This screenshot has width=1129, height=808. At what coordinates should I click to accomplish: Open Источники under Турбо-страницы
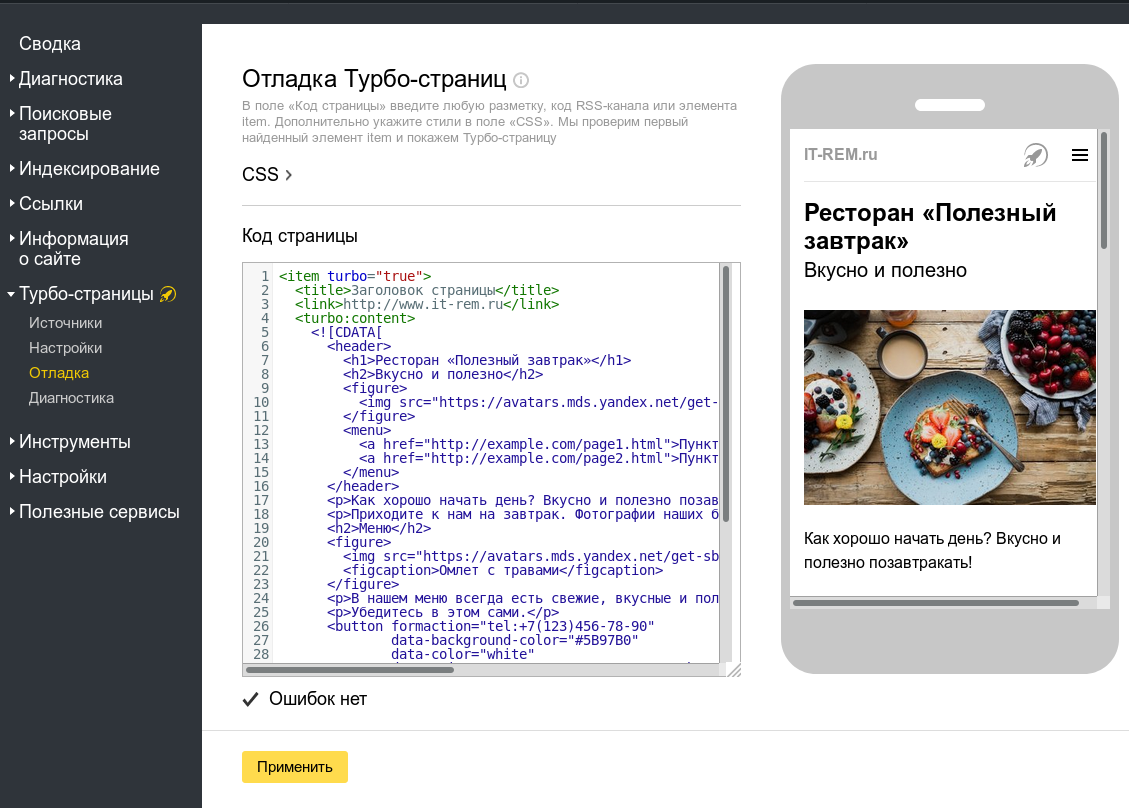[65, 323]
